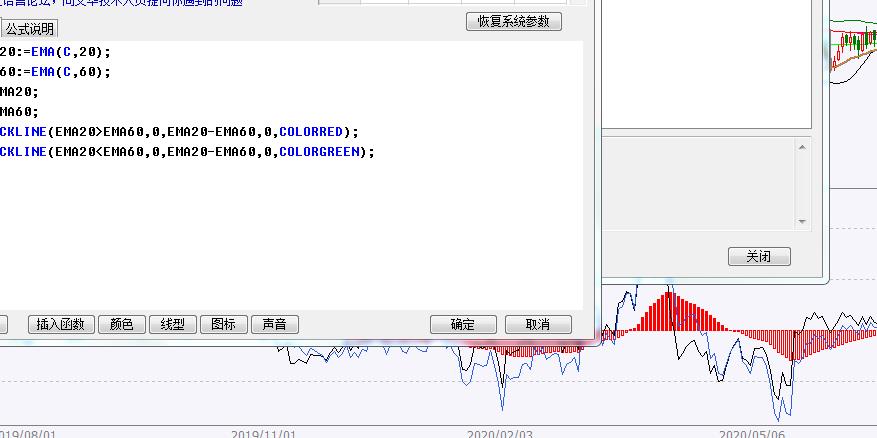
Task: Place cursor on the COLORGREEN code line
Action: pos(190,152)
